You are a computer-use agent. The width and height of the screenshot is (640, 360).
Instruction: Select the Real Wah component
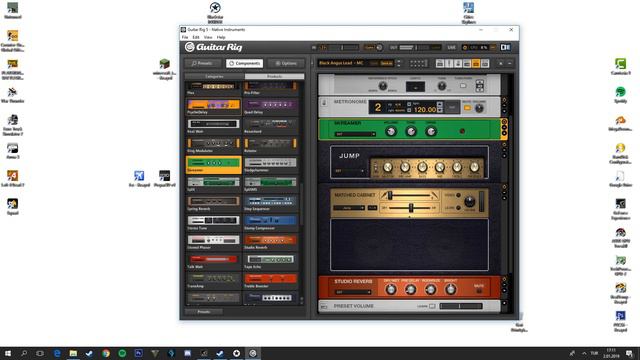[x=213, y=126]
